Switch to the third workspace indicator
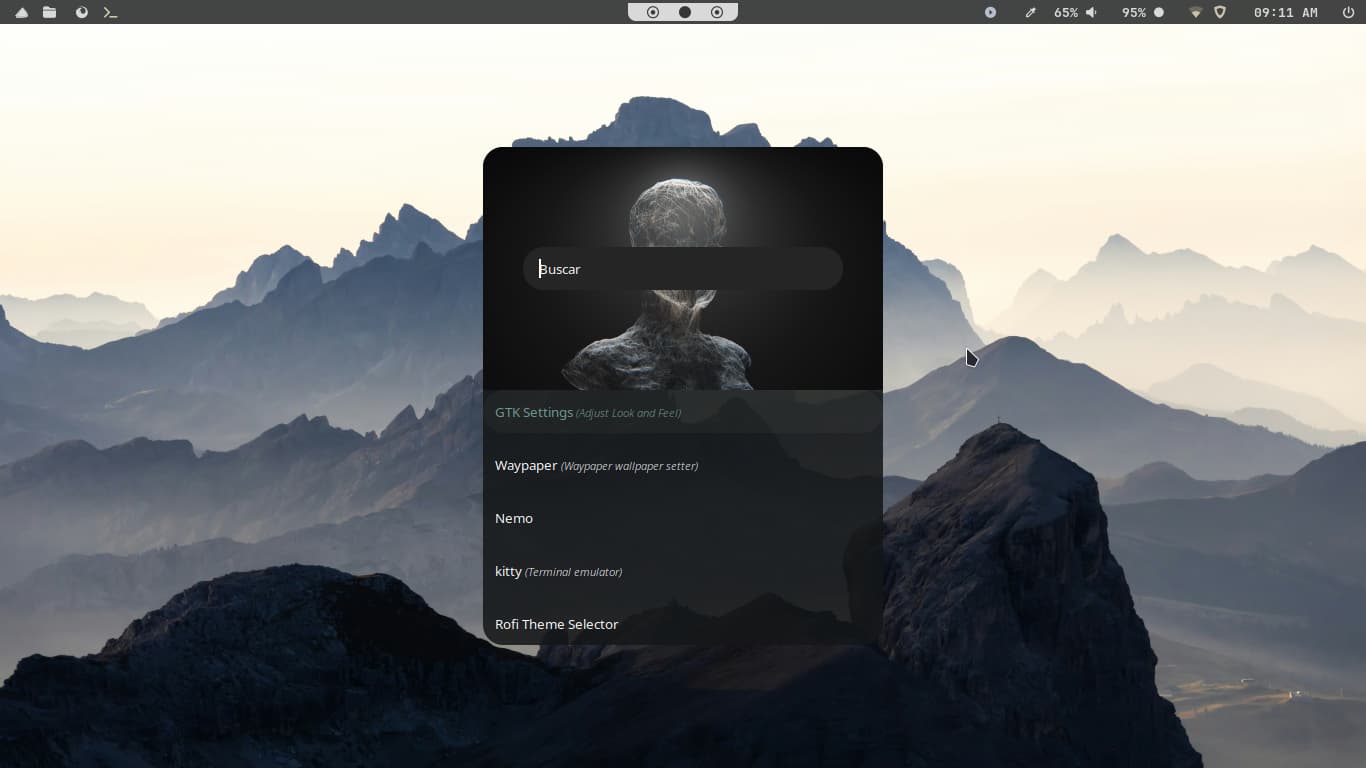 [x=717, y=12]
